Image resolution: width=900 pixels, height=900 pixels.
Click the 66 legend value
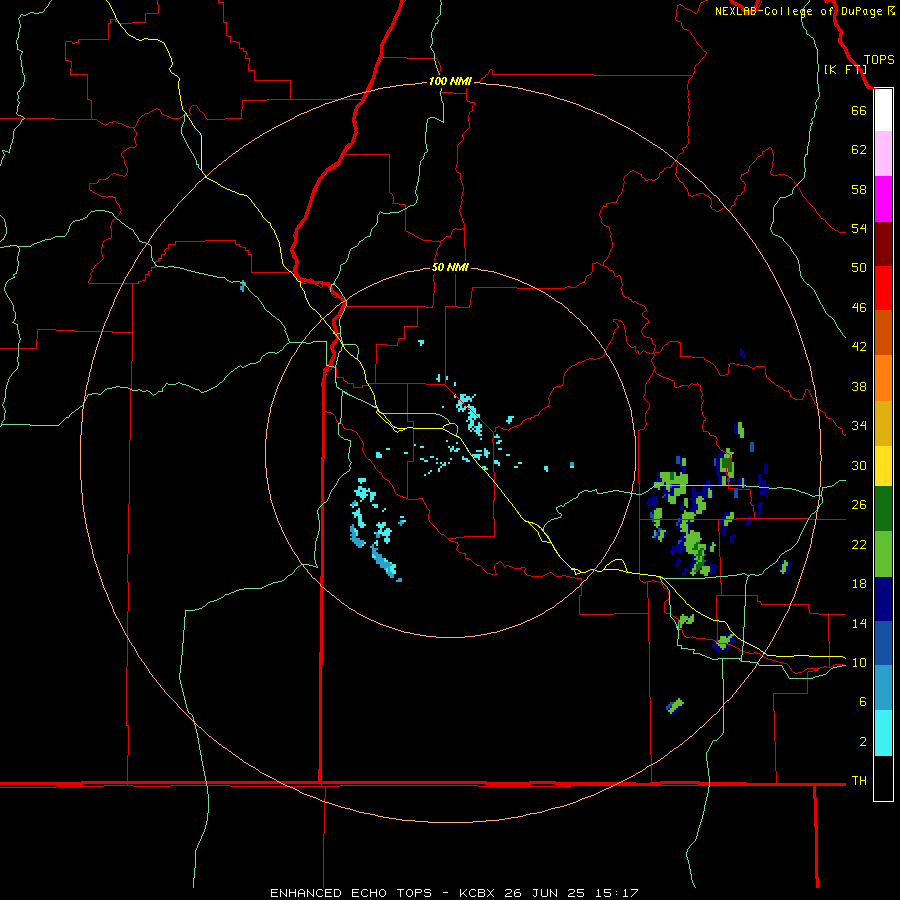tap(859, 110)
